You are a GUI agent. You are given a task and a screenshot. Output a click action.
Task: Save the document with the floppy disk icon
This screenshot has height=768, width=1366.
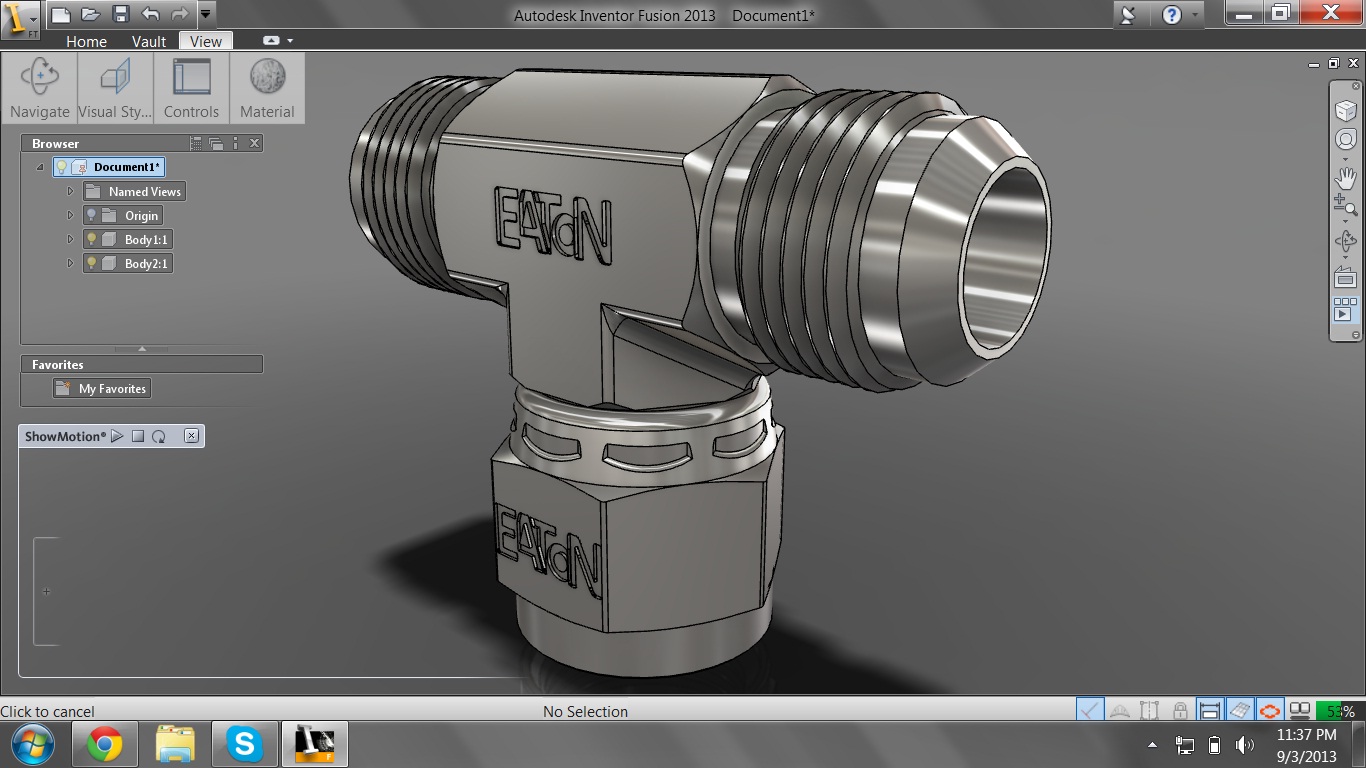[x=120, y=14]
